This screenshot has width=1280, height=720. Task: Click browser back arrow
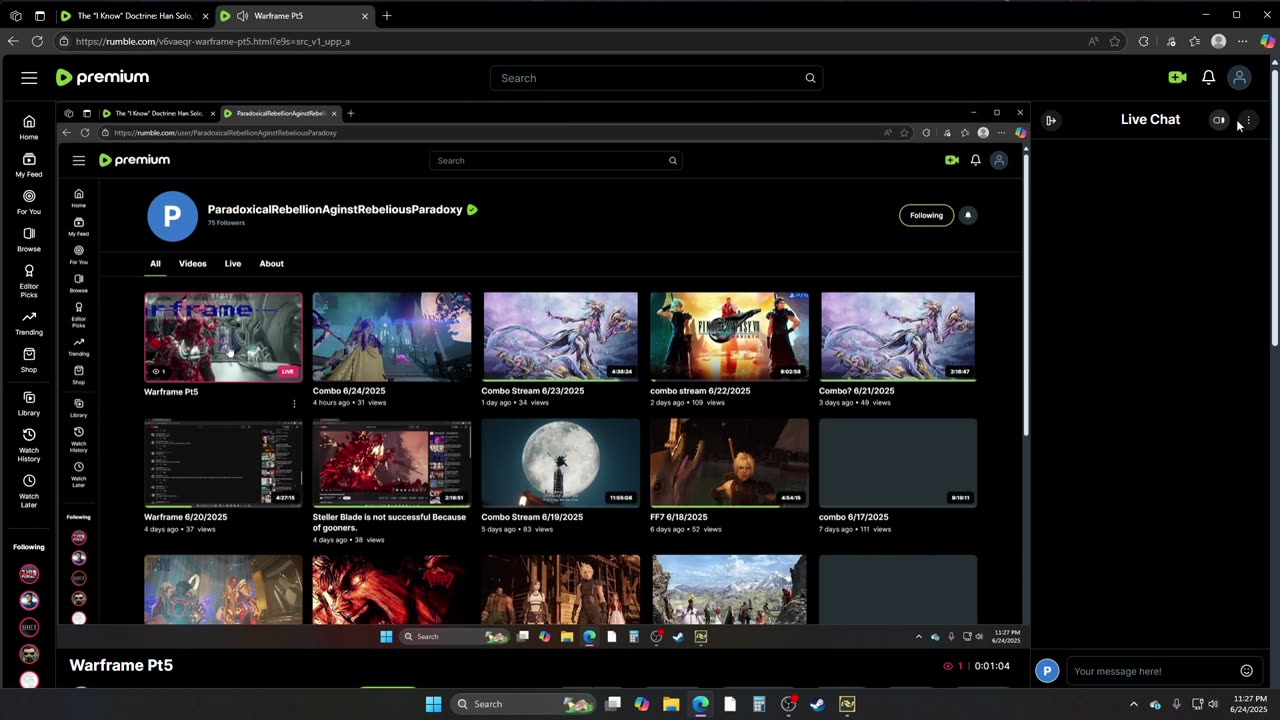(x=13, y=41)
